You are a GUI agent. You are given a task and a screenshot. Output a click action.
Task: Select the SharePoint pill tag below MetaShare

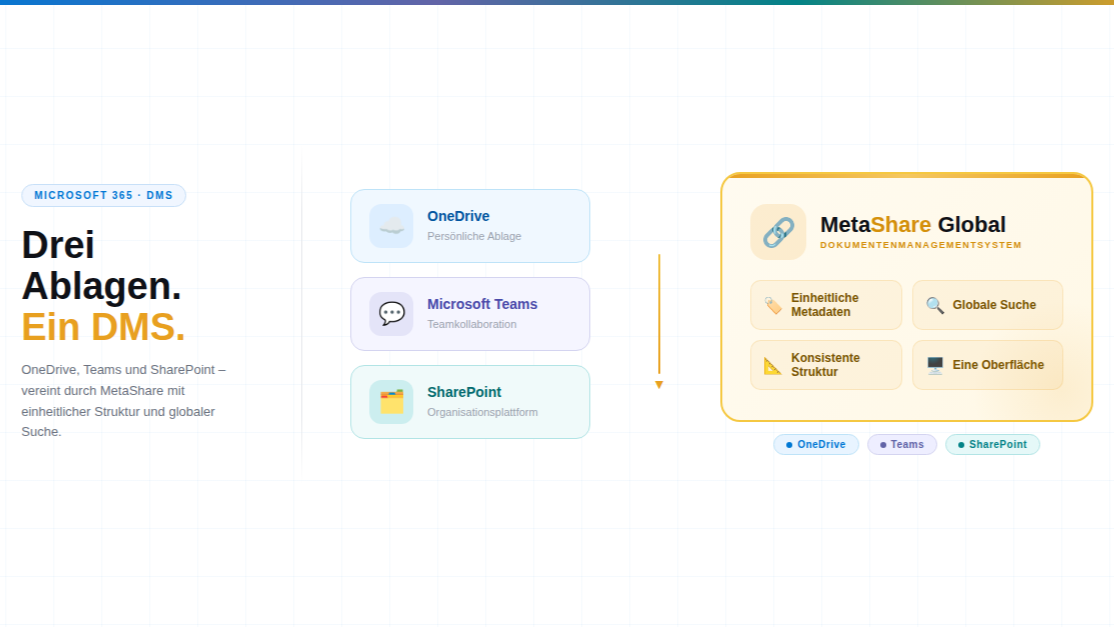coord(992,445)
